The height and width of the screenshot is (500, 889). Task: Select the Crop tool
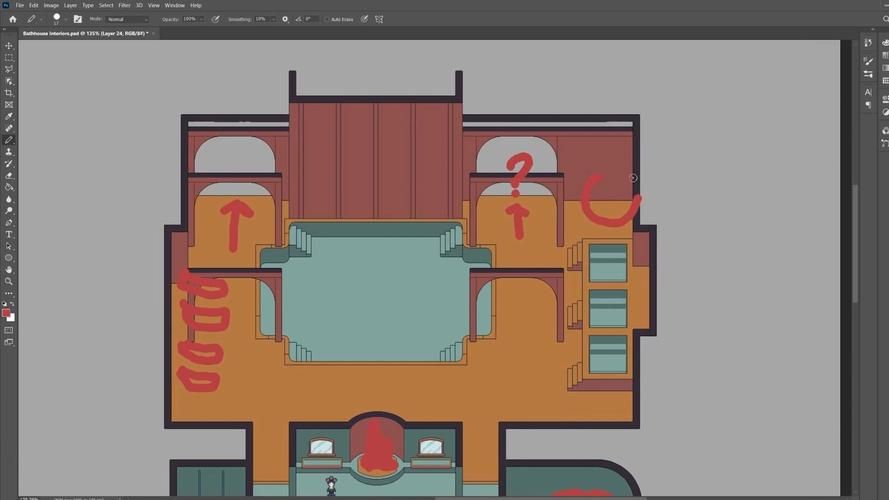tap(9, 92)
